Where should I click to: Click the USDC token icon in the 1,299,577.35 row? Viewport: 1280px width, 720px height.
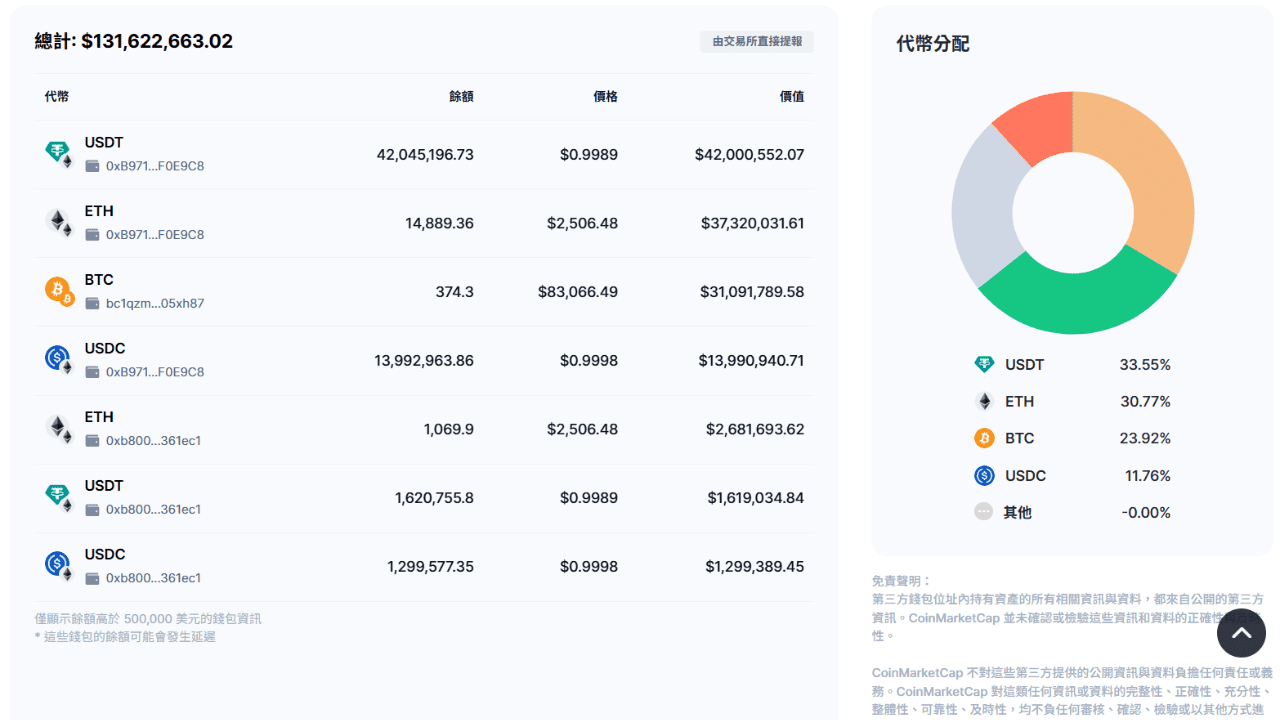pyautogui.click(x=59, y=566)
